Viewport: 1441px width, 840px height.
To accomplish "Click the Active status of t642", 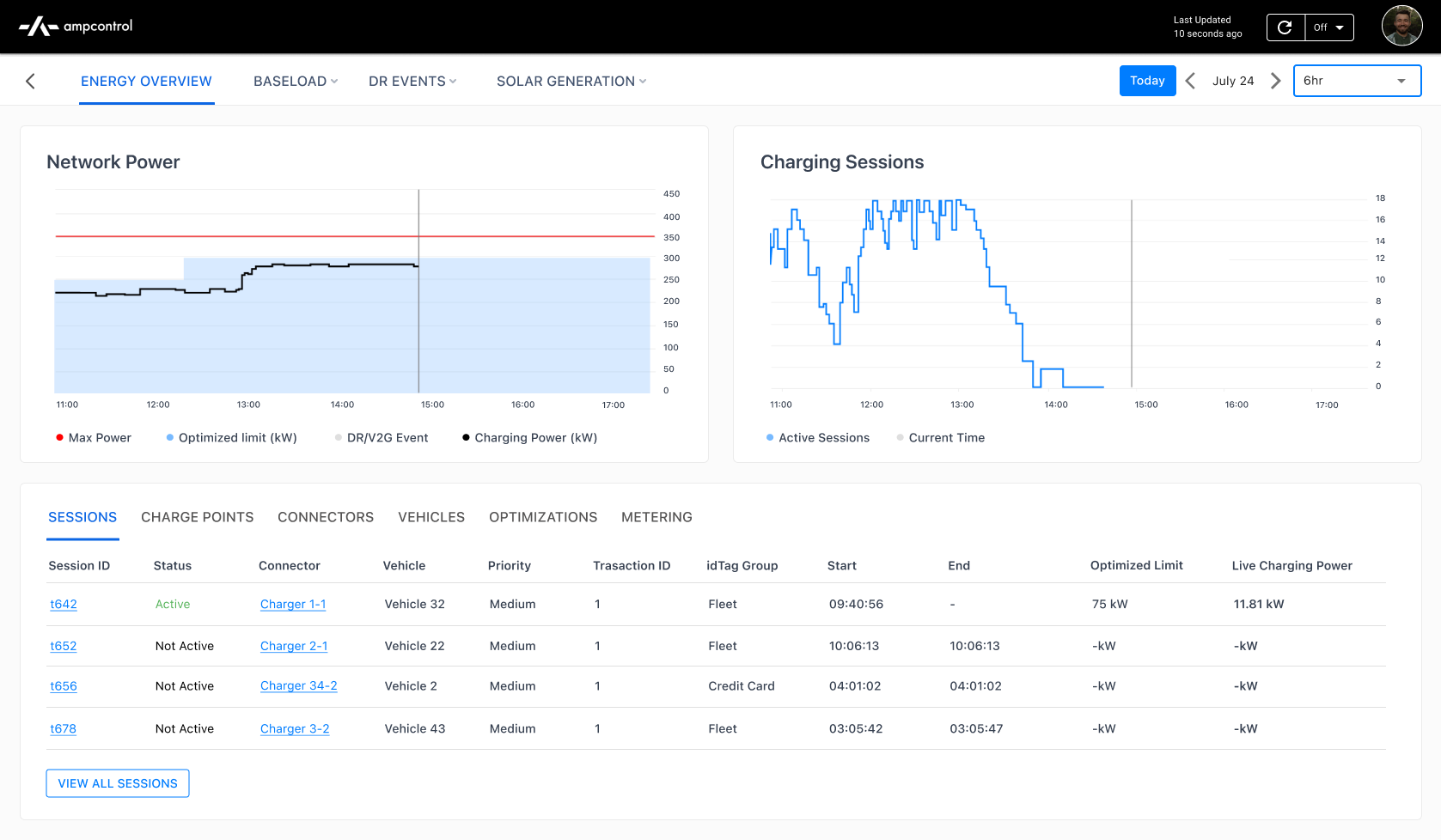I will pyautogui.click(x=173, y=605).
